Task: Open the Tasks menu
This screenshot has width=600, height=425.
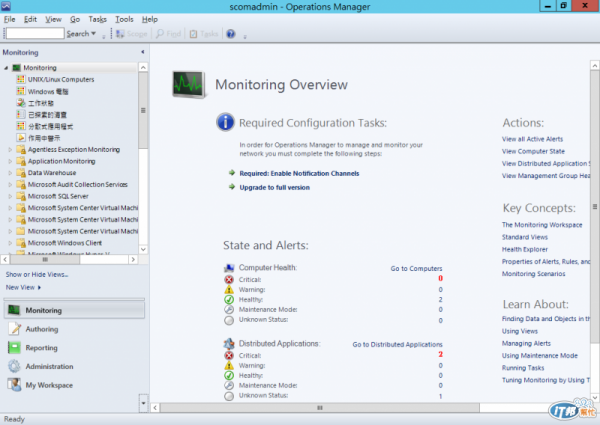Action: (x=98, y=19)
